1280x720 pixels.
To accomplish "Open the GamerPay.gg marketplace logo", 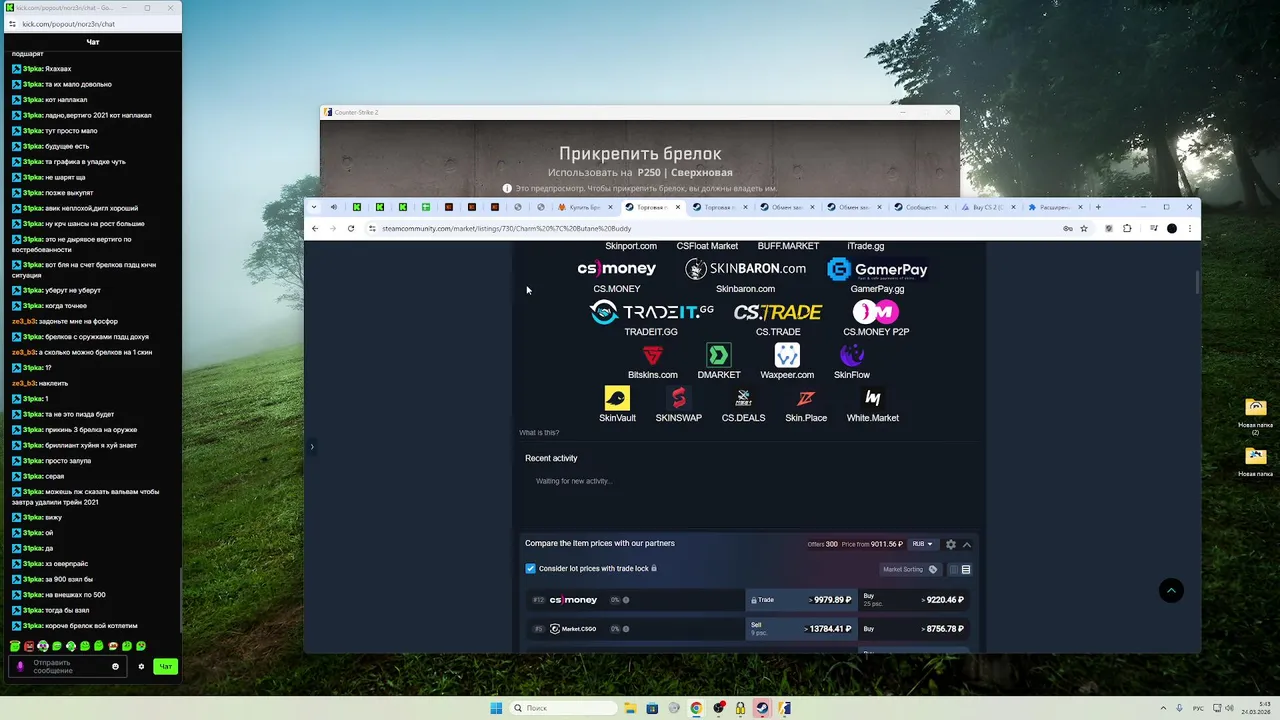I will (877, 269).
